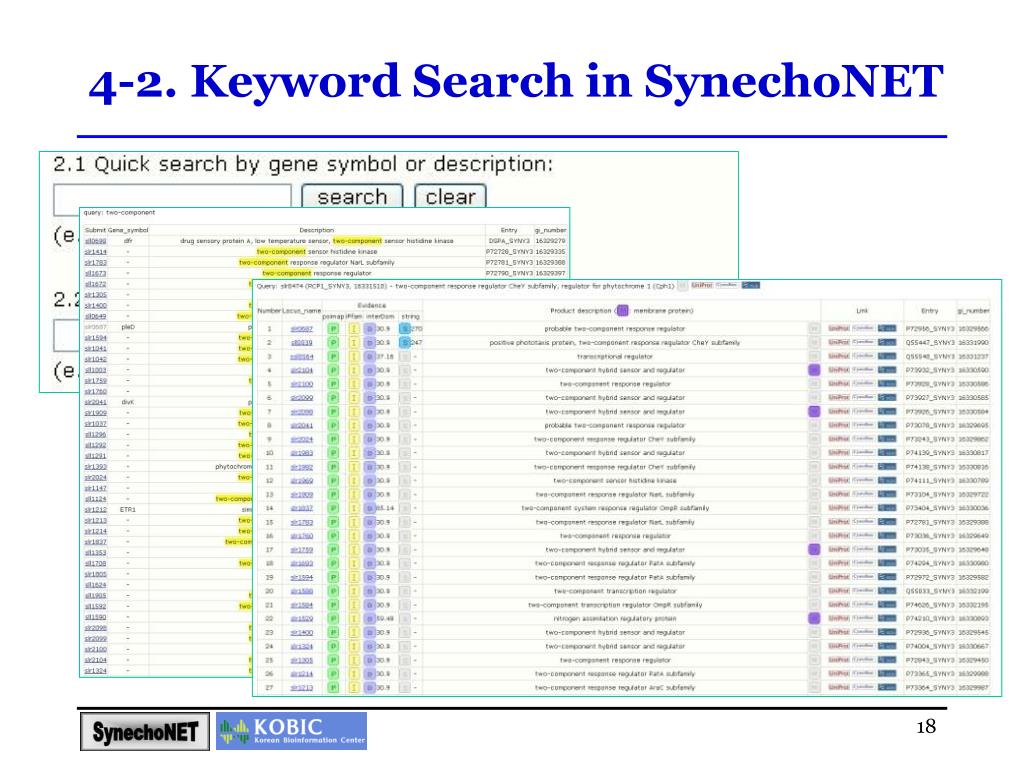Open UniProt link icon in row 1
This screenshot has height=768, width=1024.
pyautogui.click(x=839, y=328)
